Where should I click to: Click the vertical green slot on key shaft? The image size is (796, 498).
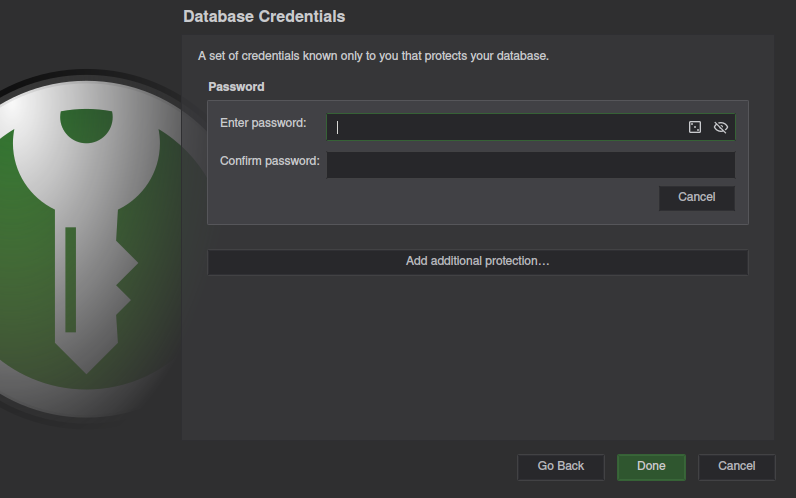(x=71, y=279)
